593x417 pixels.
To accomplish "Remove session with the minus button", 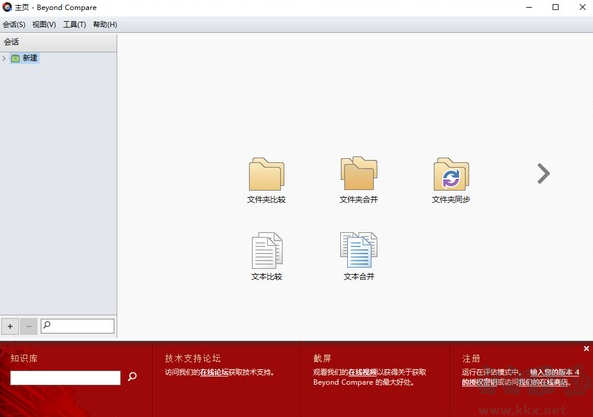I will pyautogui.click(x=29, y=326).
